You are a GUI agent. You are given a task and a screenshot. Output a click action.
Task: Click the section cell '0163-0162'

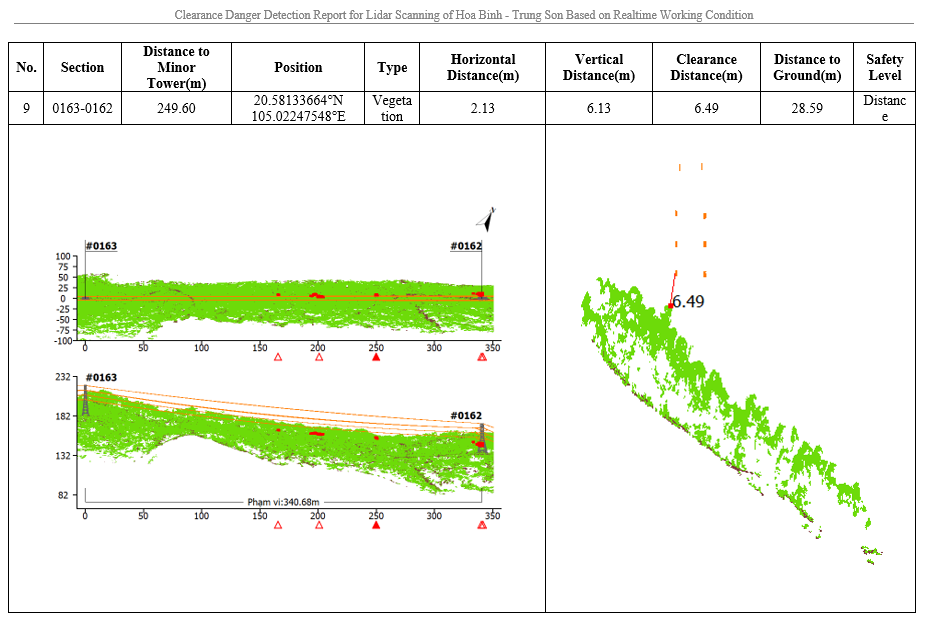click(82, 108)
